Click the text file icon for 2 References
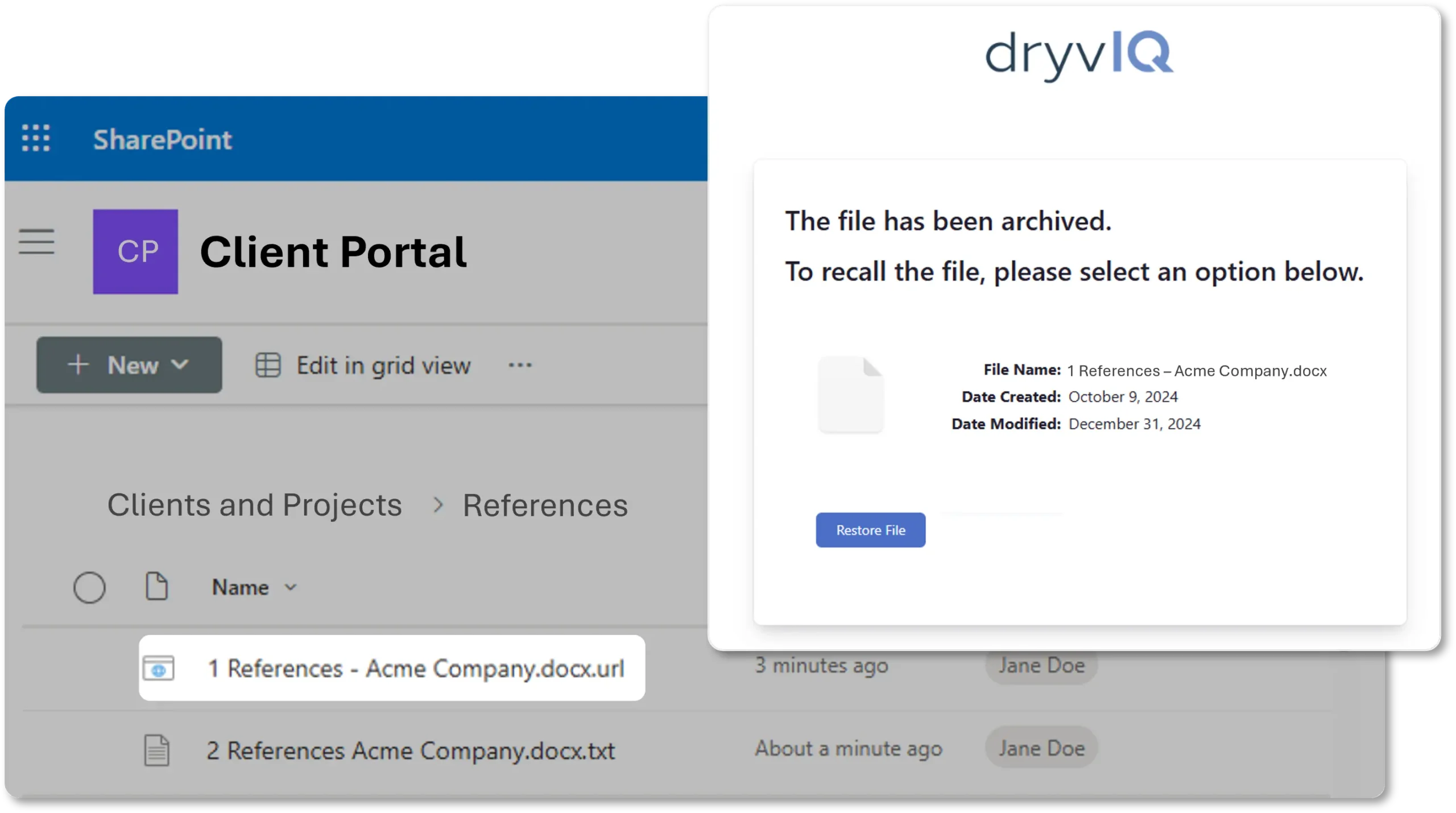This screenshot has width=1456, height=813. 156,750
